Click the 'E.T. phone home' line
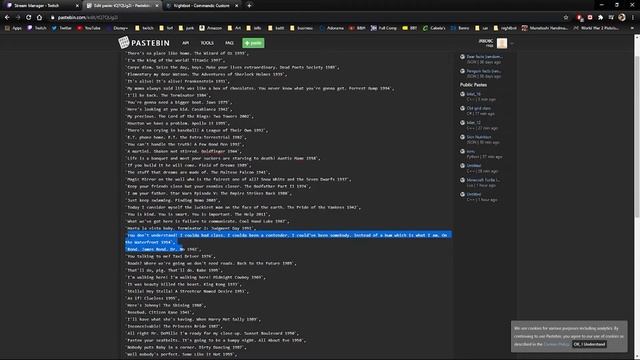 click(x=186, y=137)
